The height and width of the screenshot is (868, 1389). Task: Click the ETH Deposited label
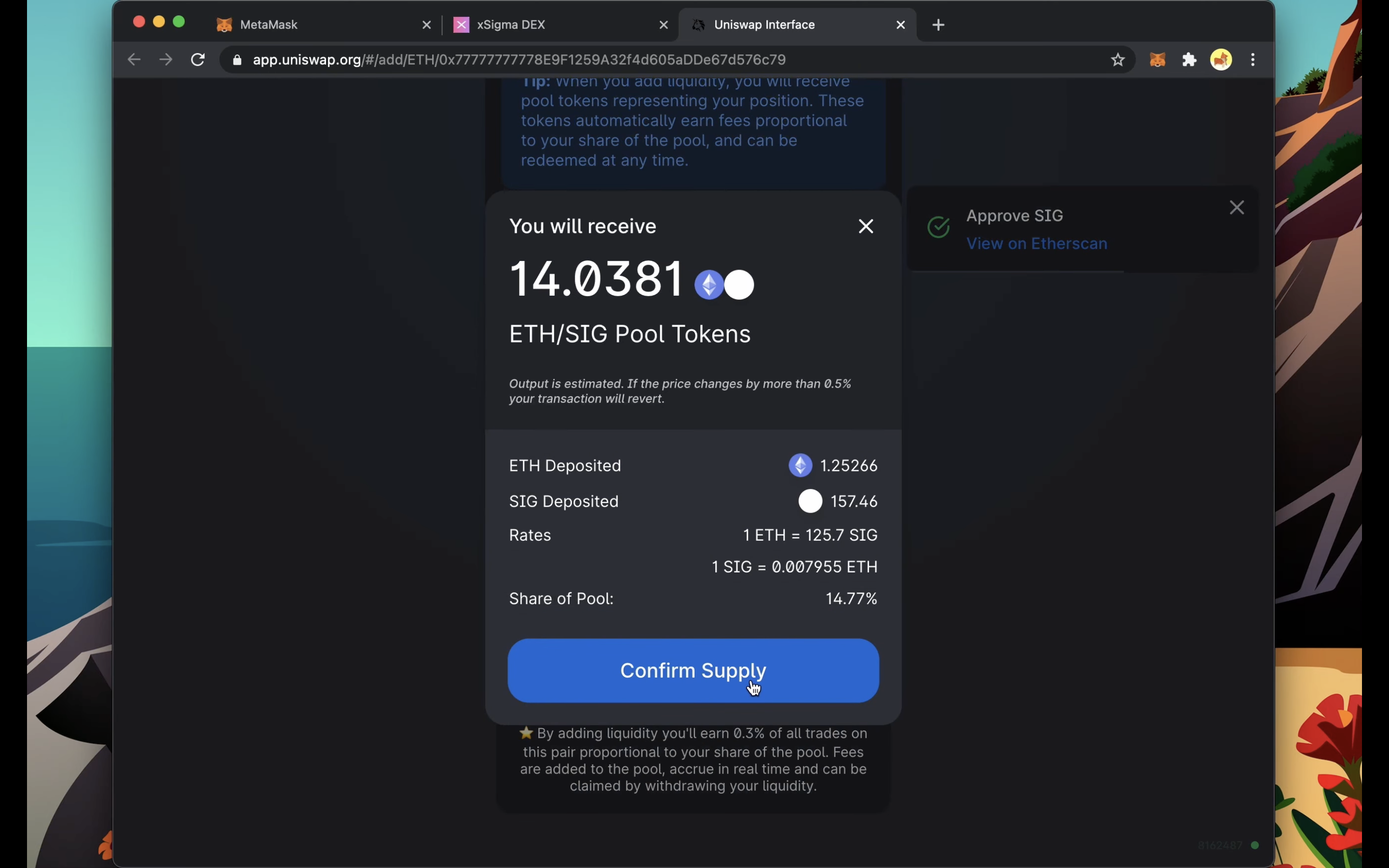tap(565, 465)
